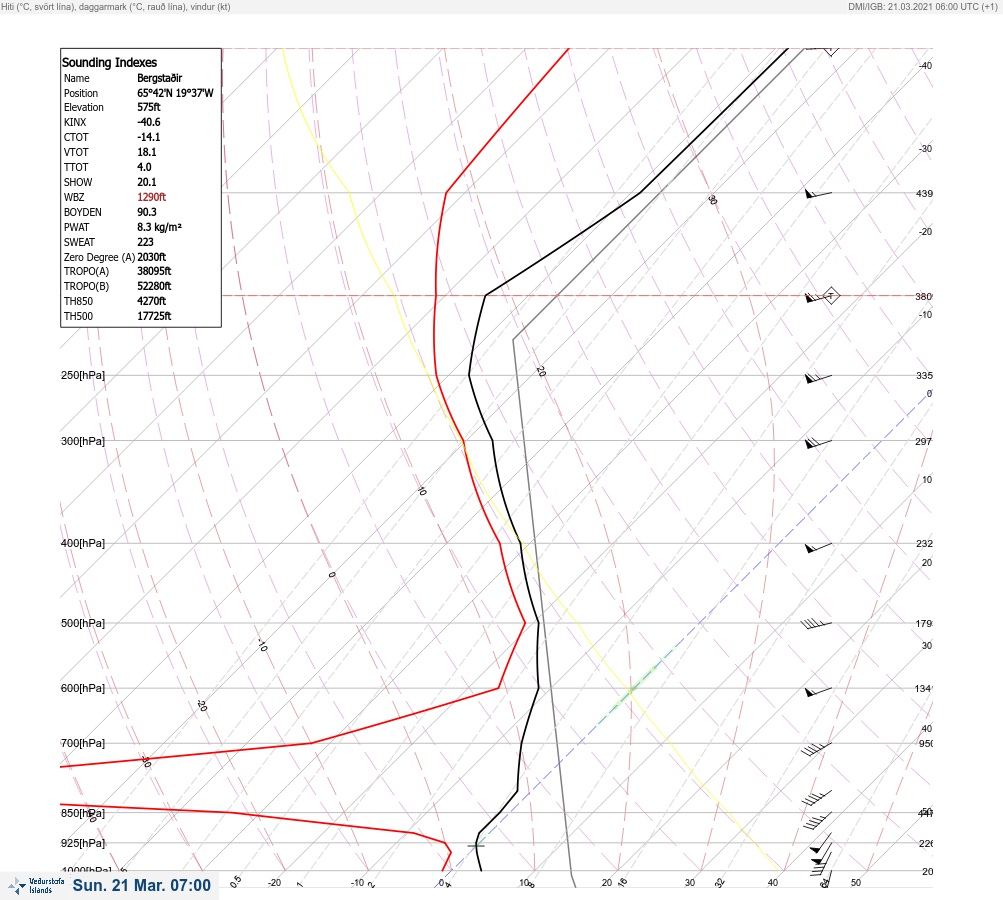This screenshot has height=900, width=1003.
Task: Click the header 'DMI/IGB: 21.03.2021 06:00 UTC (+1)'
Action: [922, 6]
